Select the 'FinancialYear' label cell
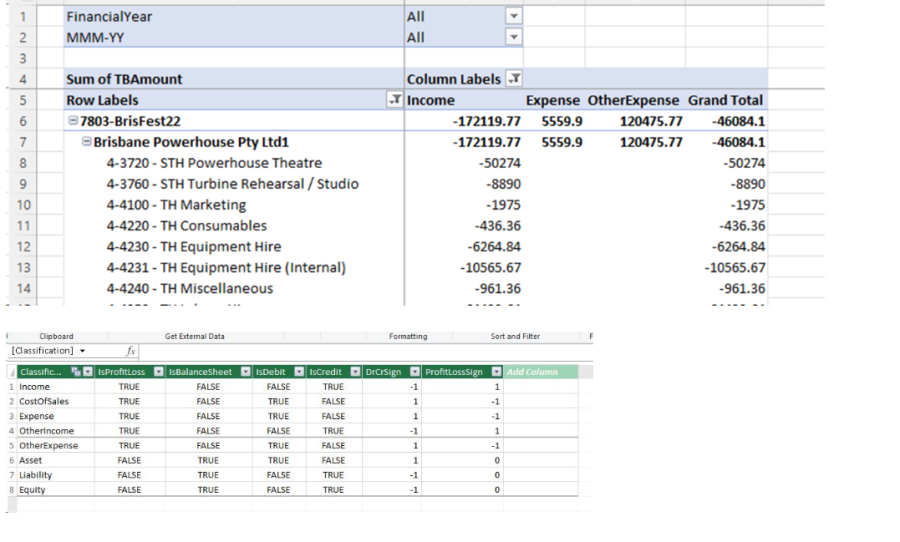The height and width of the screenshot is (542, 900). 234,17
